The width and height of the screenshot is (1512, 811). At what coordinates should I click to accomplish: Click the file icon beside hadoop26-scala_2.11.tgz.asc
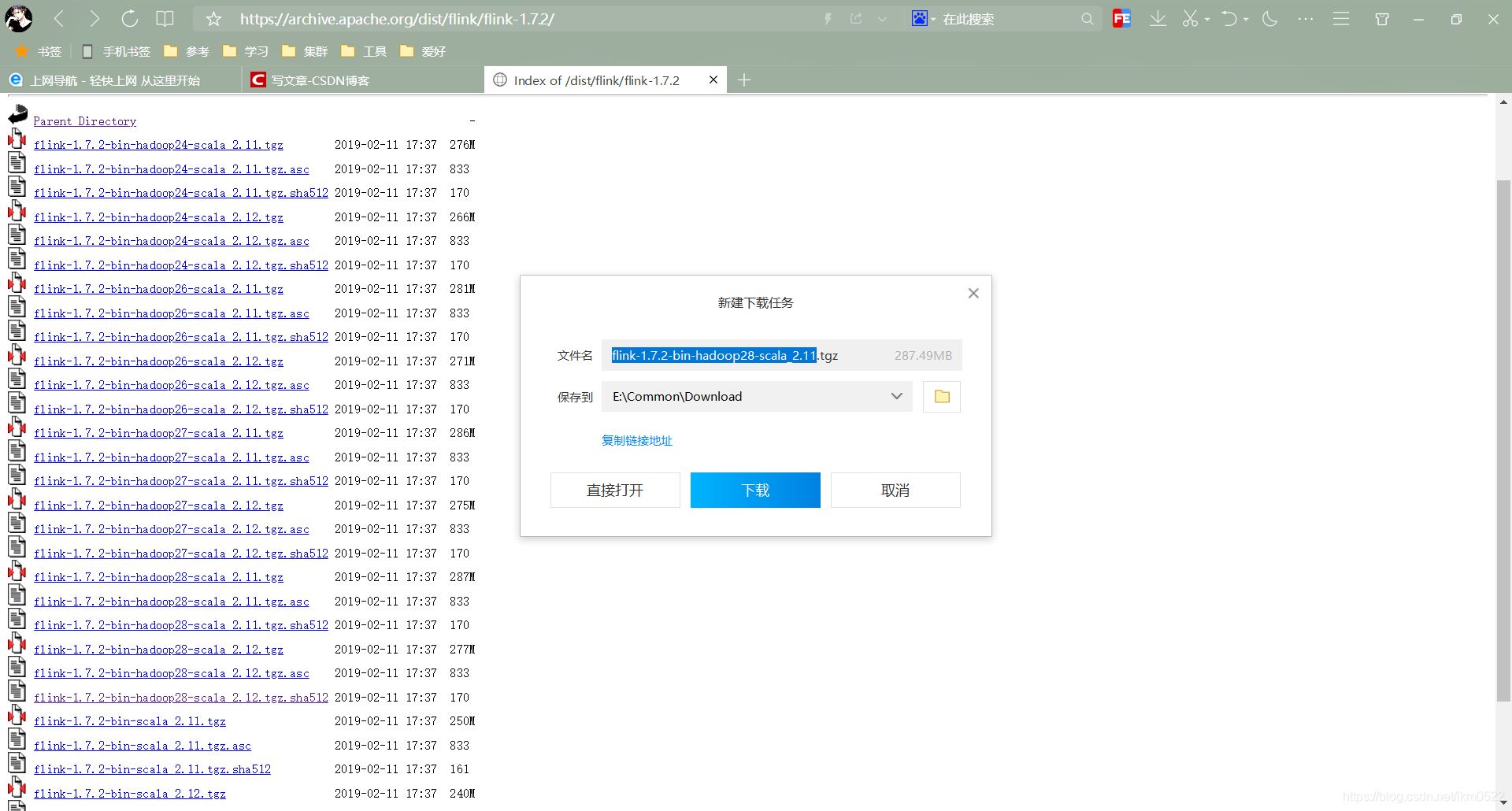pos(17,309)
